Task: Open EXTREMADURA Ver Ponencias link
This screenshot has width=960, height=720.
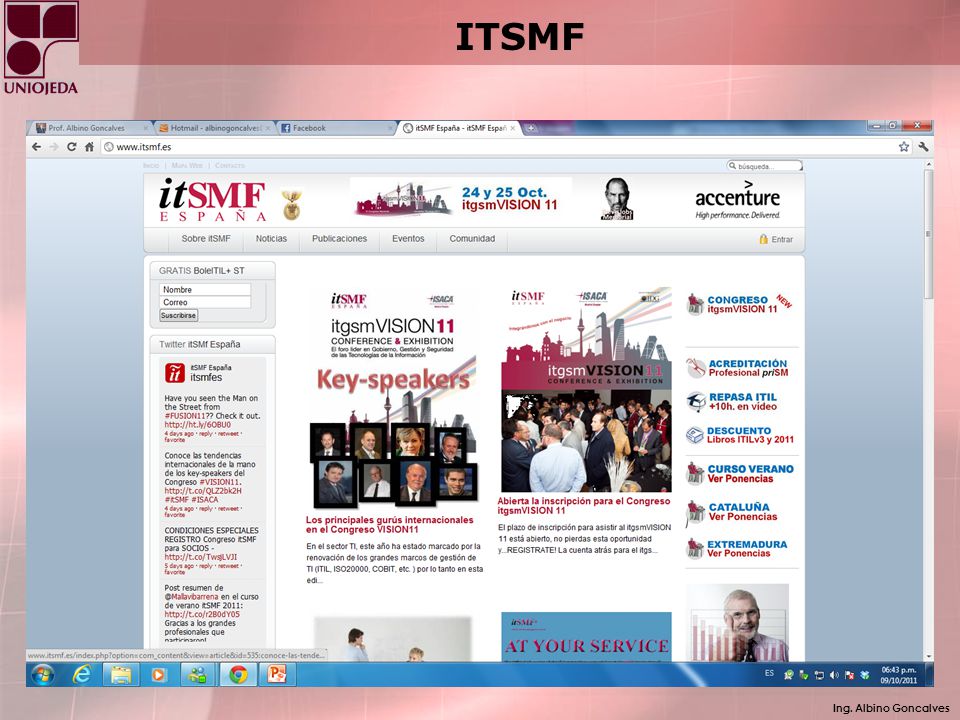Action: click(x=747, y=549)
